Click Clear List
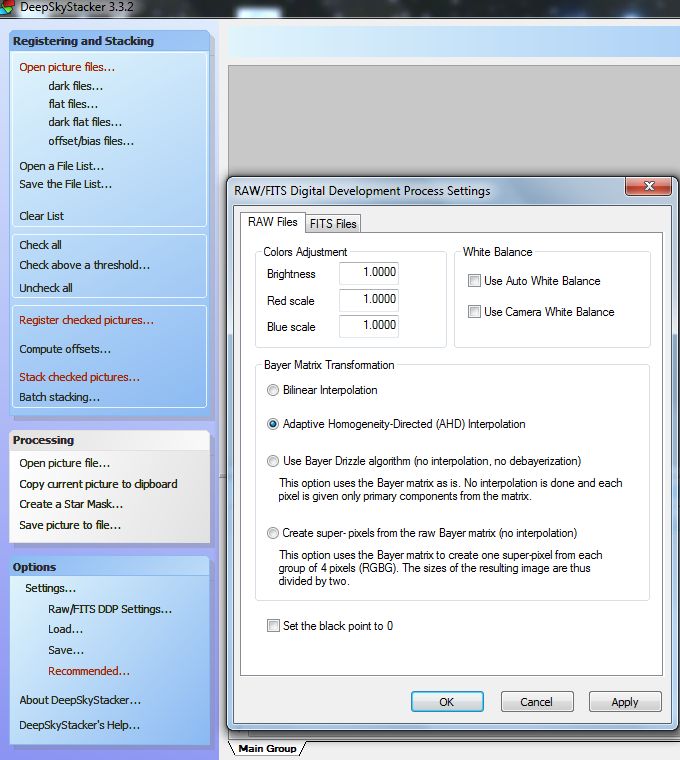Screen dimensions: 680x760 click(41, 216)
